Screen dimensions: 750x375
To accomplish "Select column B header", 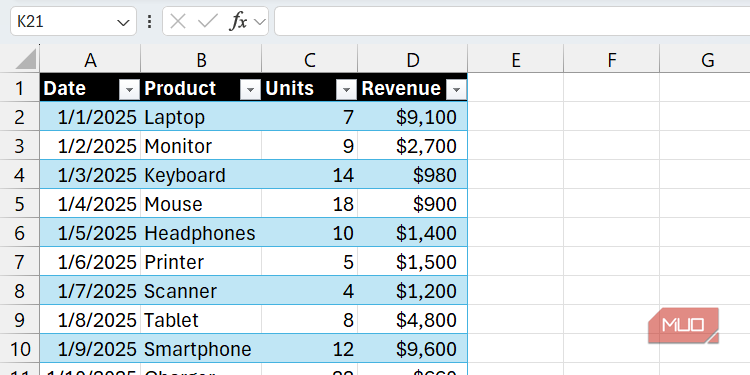I will coord(201,60).
